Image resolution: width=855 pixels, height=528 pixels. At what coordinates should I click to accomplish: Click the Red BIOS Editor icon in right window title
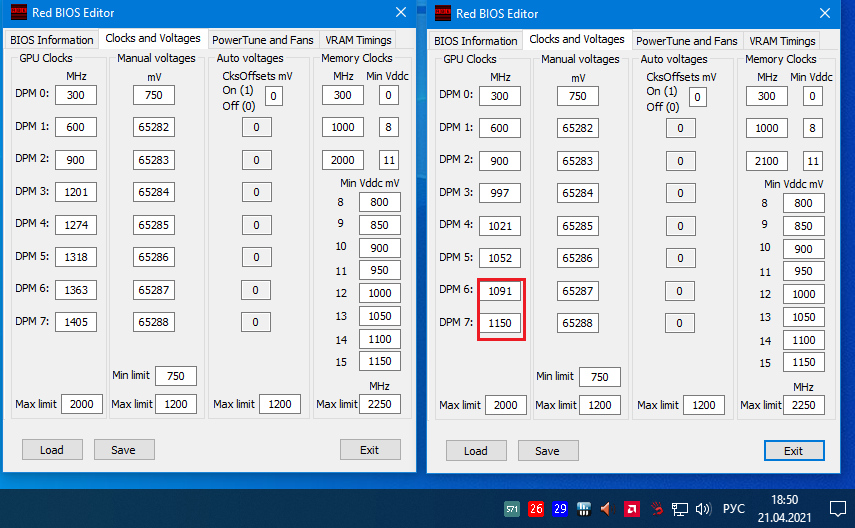443,13
